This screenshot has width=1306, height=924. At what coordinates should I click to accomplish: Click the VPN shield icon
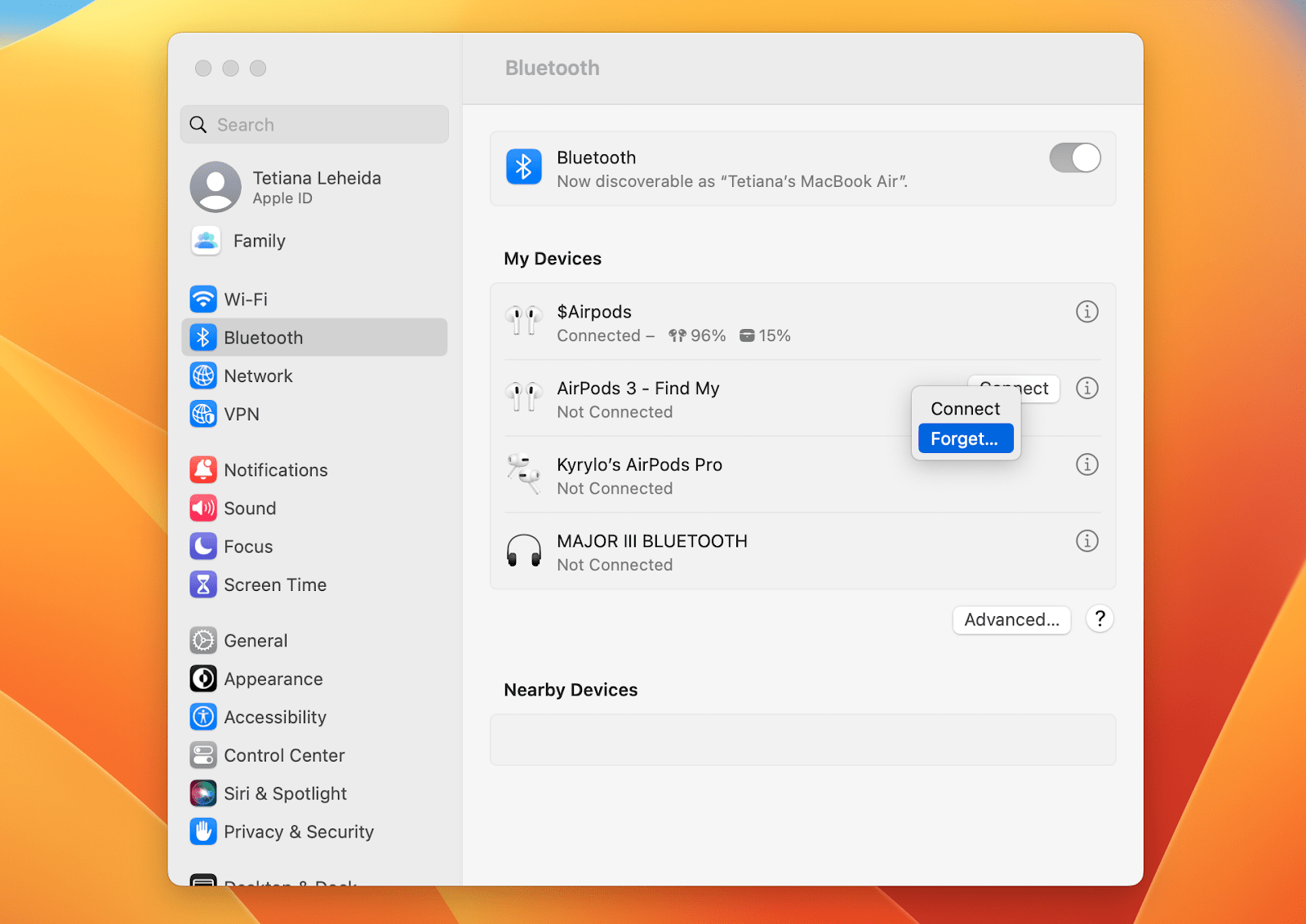(x=202, y=414)
